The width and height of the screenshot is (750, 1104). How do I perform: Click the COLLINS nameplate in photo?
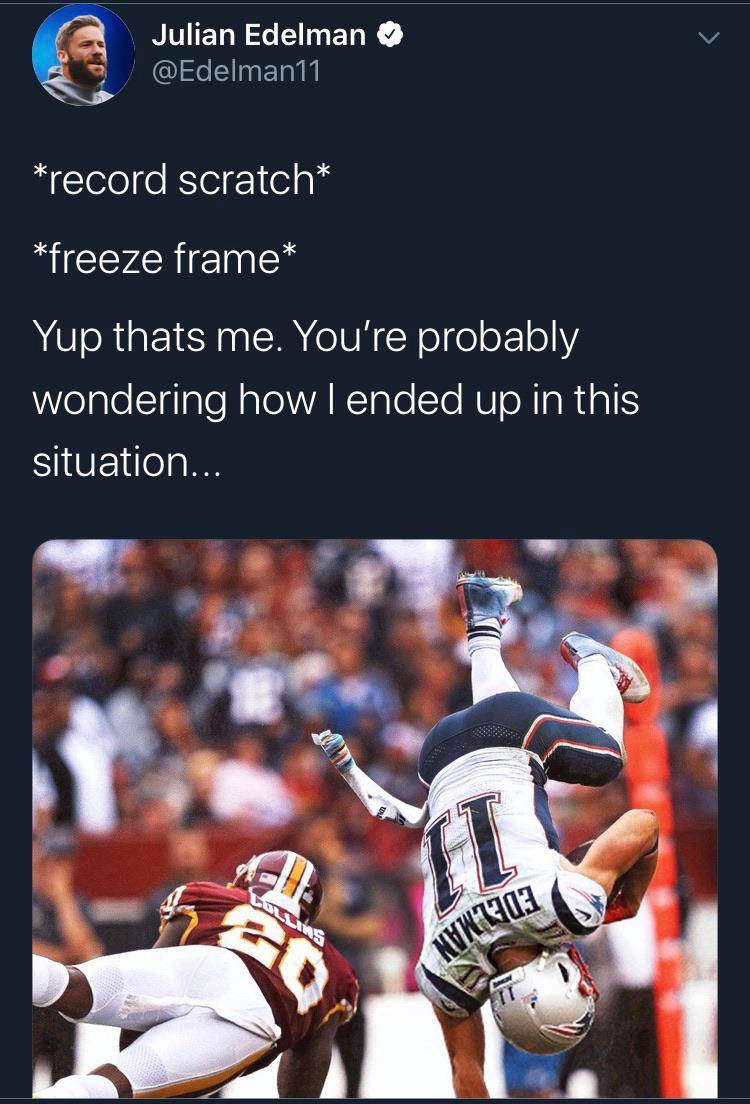click(285, 915)
